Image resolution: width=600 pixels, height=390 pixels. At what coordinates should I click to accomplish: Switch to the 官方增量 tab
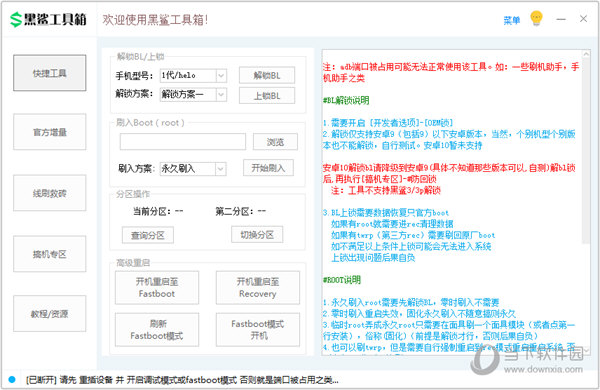50,132
